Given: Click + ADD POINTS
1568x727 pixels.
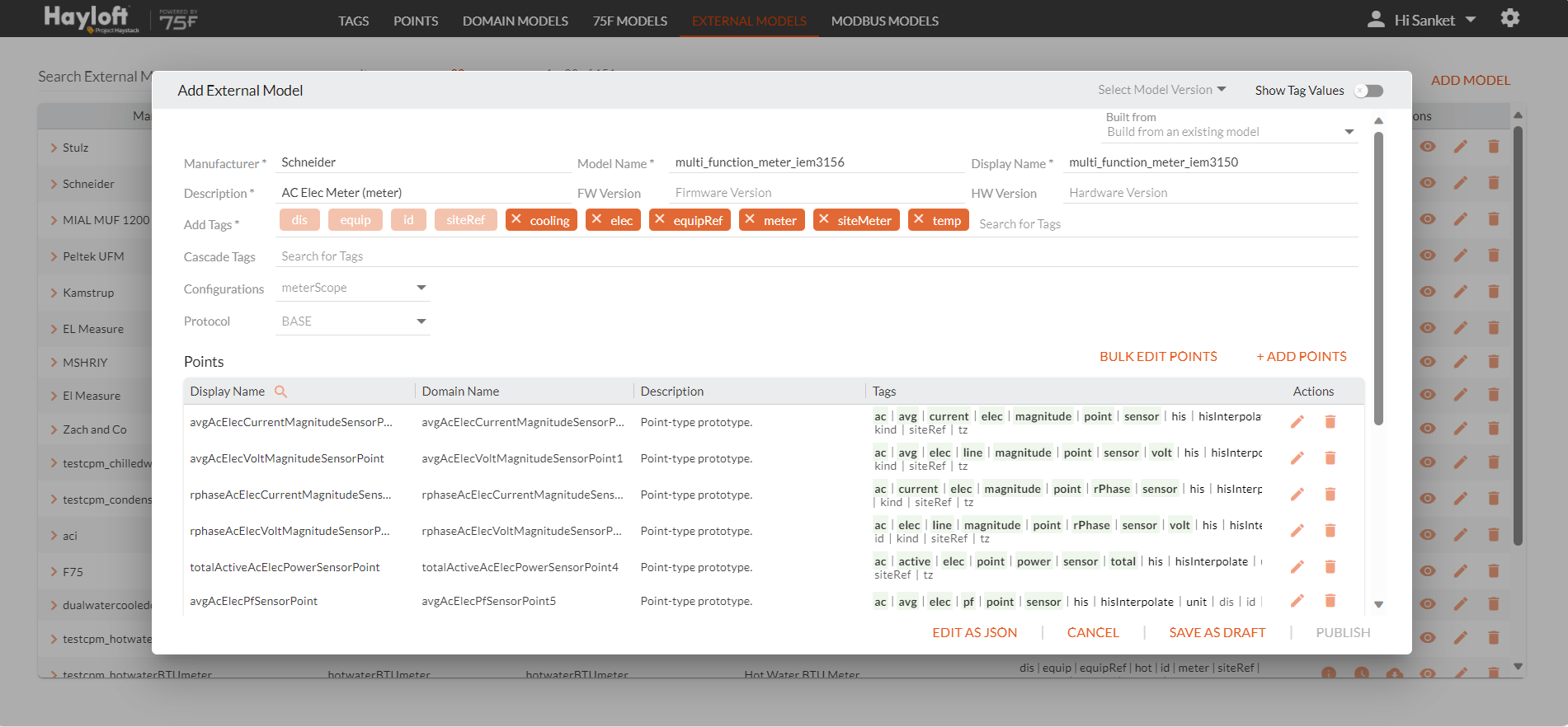Looking at the screenshot, I should click(1302, 356).
